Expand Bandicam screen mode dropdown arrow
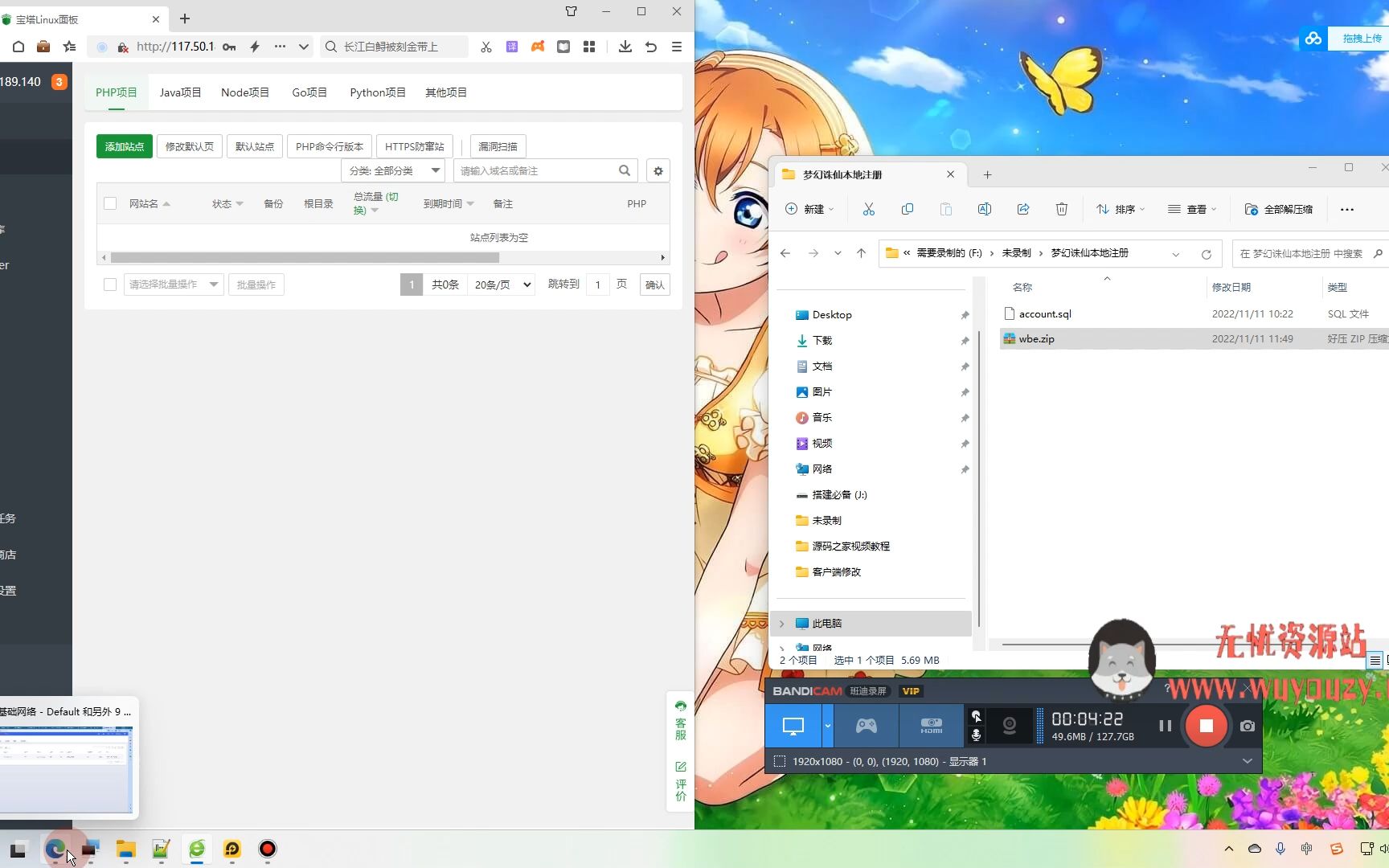The height and width of the screenshot is (868, 1389). point(827,726)
